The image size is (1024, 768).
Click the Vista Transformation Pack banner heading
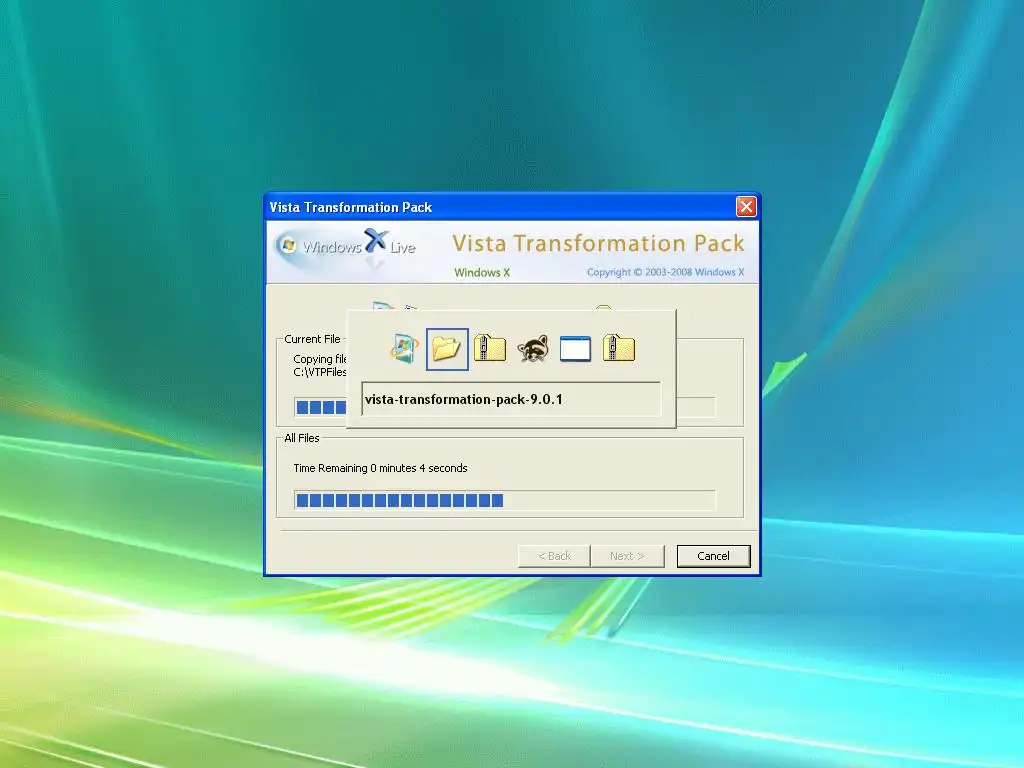click(x=598, y=243)
